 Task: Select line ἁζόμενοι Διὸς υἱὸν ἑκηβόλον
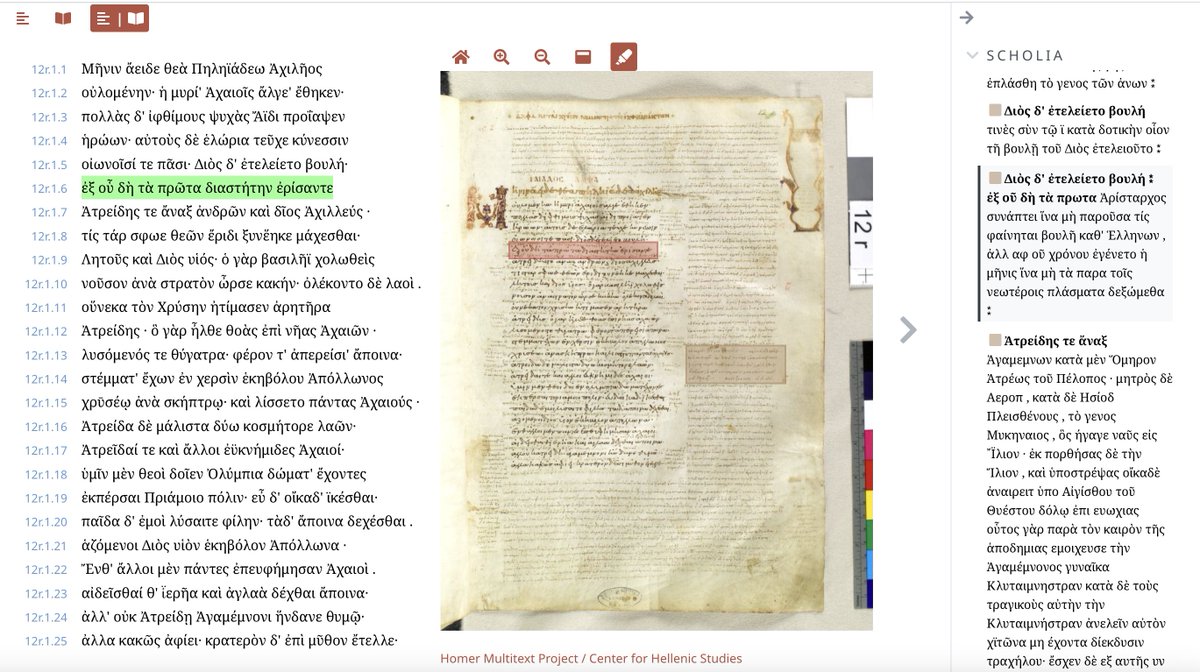click(214, 545)
